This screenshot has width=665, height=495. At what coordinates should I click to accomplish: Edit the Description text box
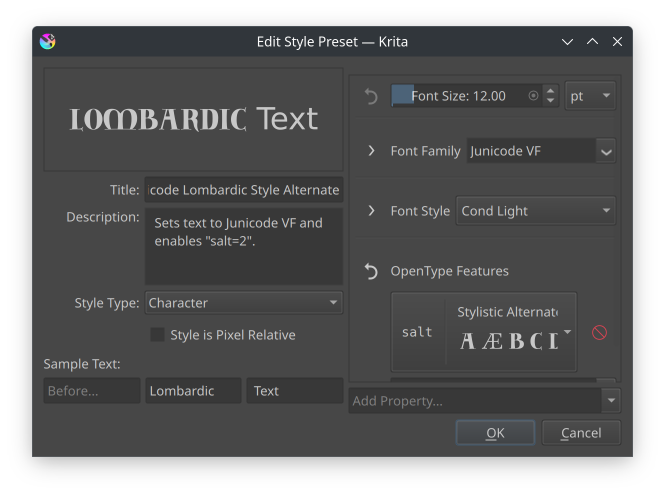[x=243, y=246]
